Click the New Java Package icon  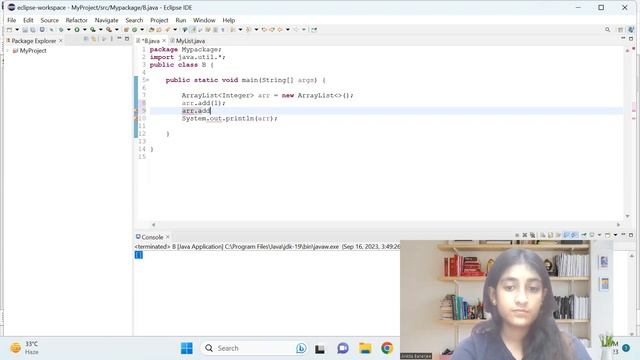[x=126, y=29]
